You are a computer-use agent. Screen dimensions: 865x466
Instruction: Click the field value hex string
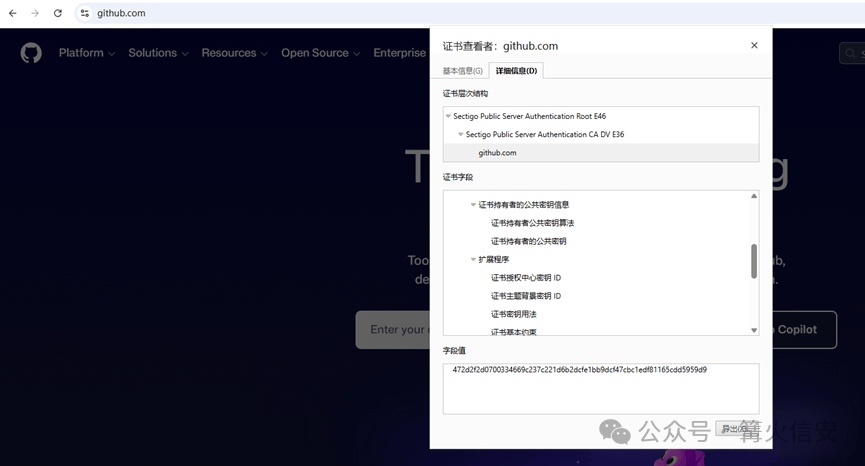click(579, 369)
